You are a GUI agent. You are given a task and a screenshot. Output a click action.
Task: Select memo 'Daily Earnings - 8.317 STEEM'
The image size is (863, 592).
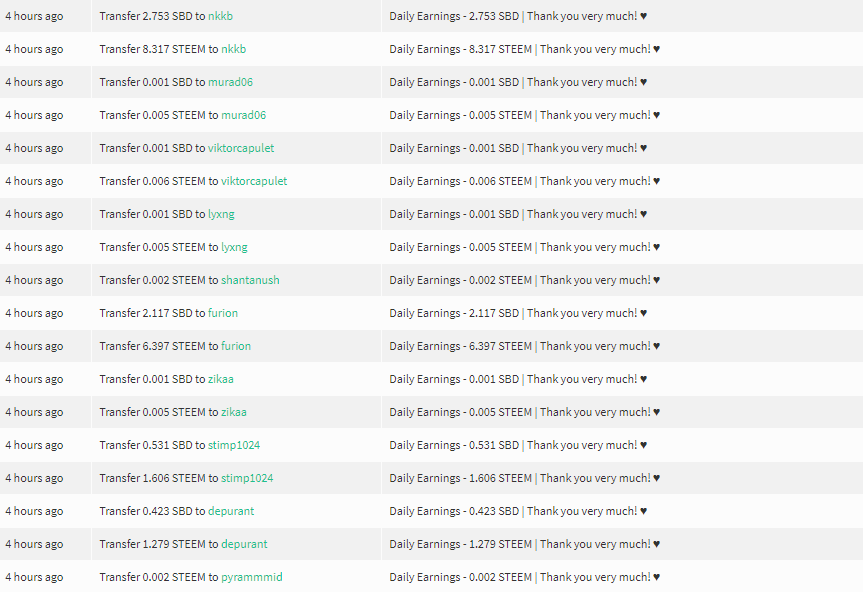tap(460, 49)
